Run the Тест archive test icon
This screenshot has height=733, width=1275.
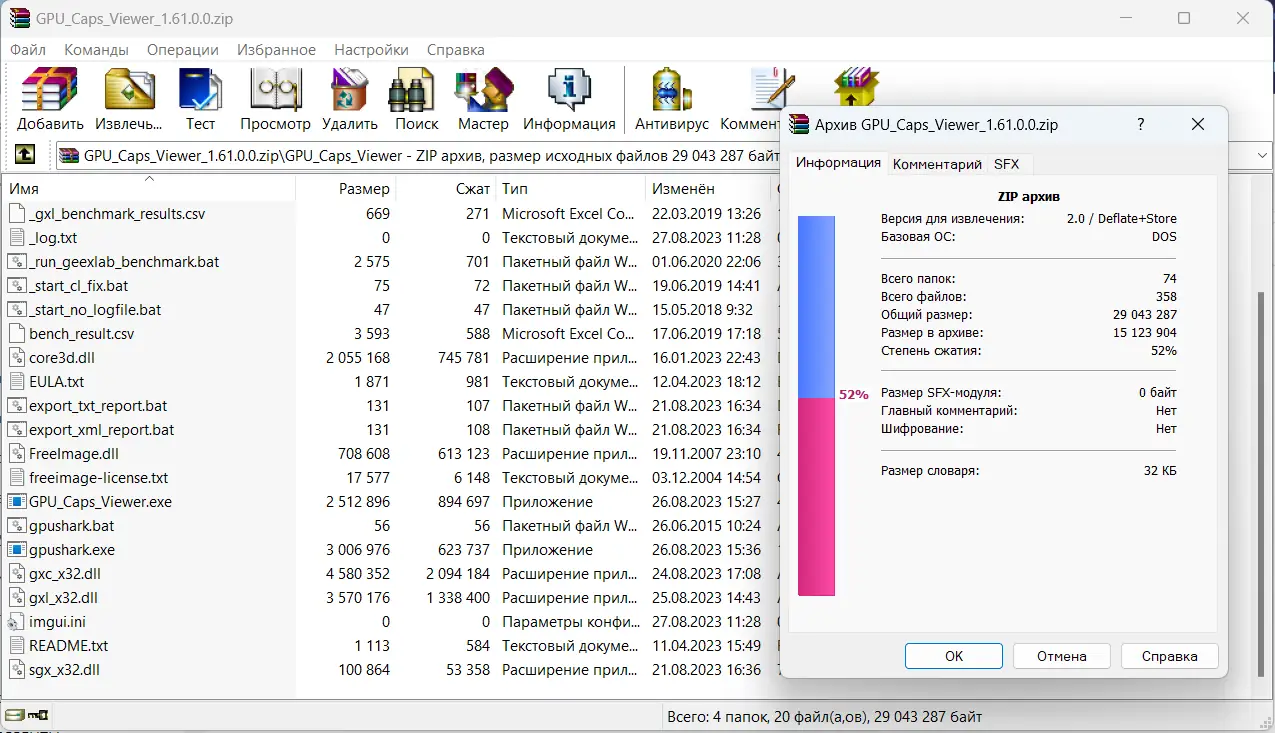coord(200,90)
